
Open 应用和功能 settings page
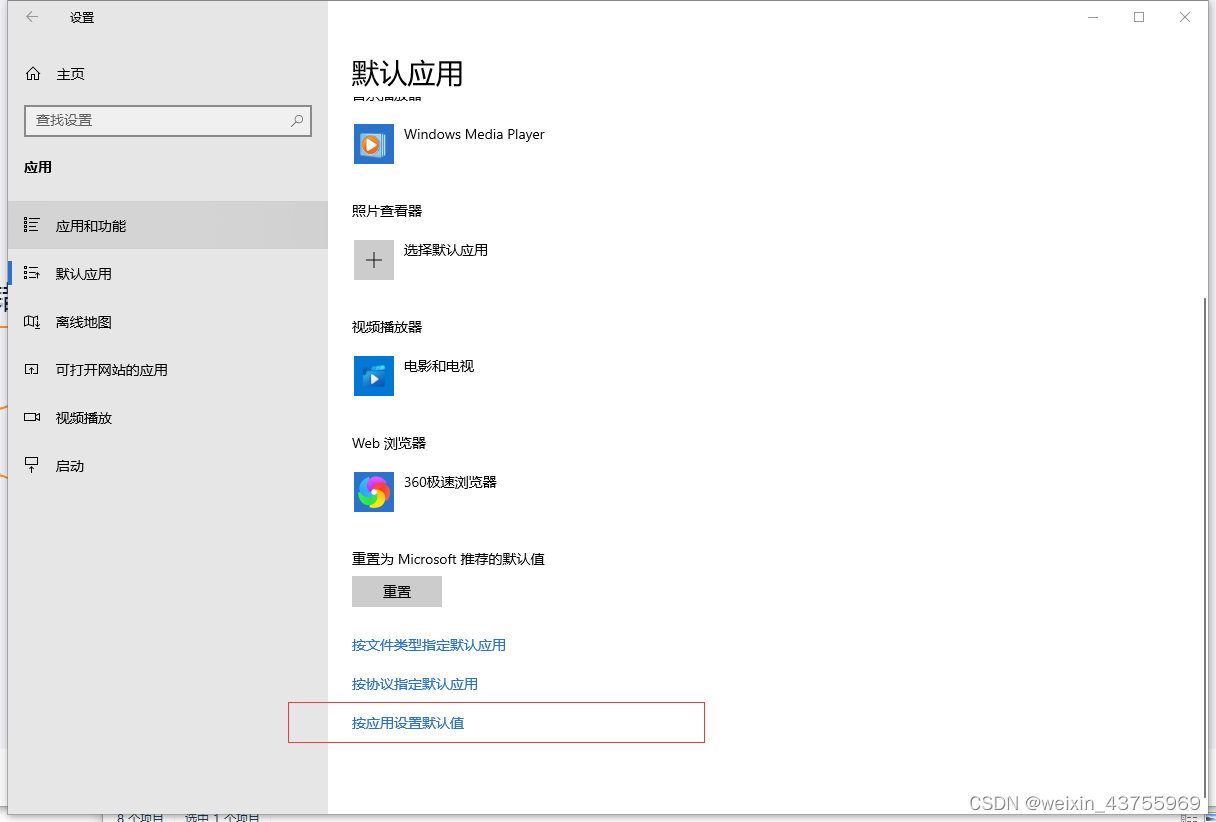(168, 225)
